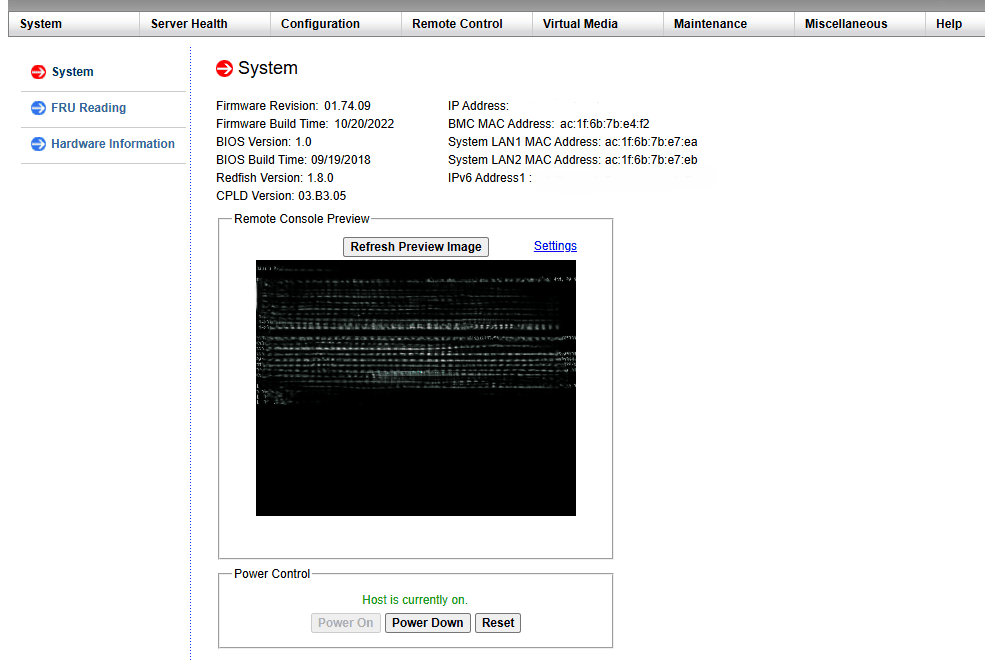Open the Server Health menu
This screenshot has width=985, height=662.
click(x=189, y=24)
